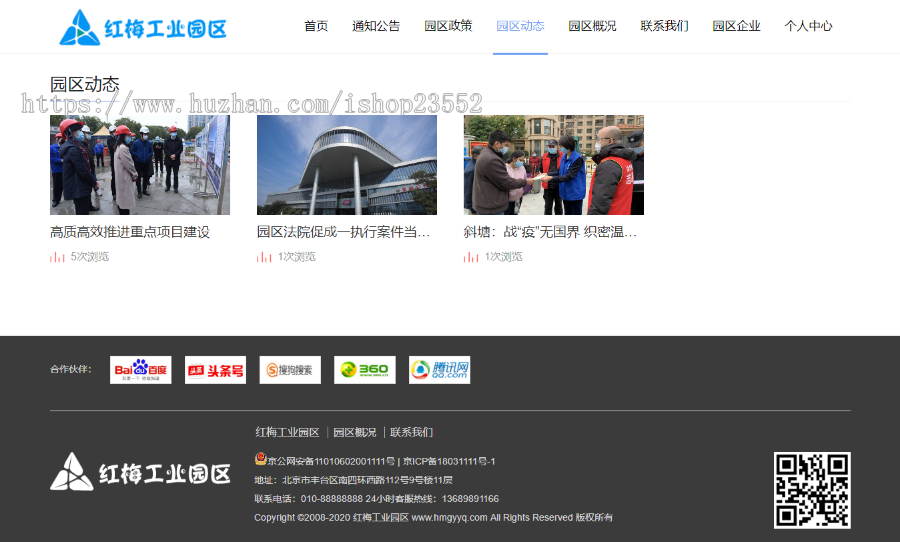Screen dimensions: 900x542
Task: Click the bar-chart view icon beside 5次浏览
Action: pos(57,257)
